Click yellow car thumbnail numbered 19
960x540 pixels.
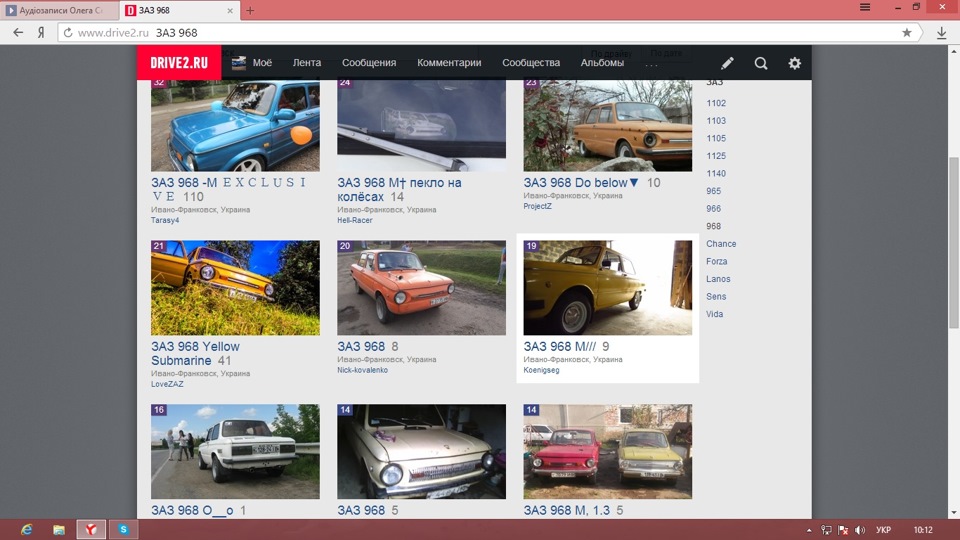pos(607,288)
